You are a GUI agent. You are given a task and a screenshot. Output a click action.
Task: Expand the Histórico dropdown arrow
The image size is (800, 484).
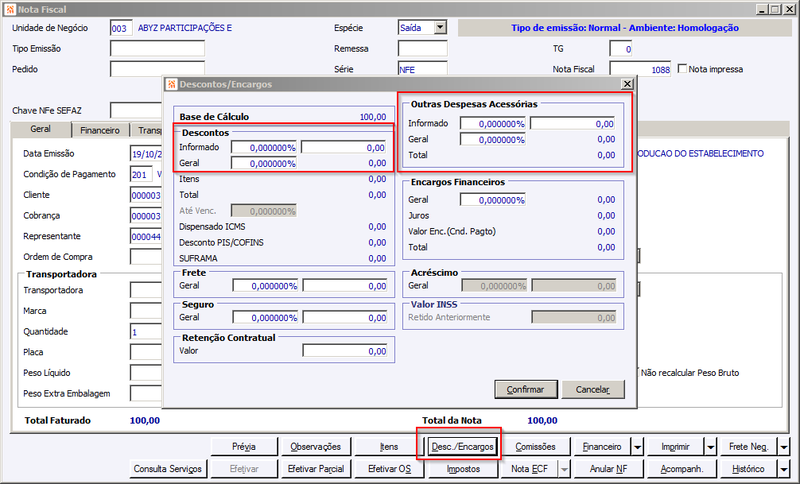784,469
